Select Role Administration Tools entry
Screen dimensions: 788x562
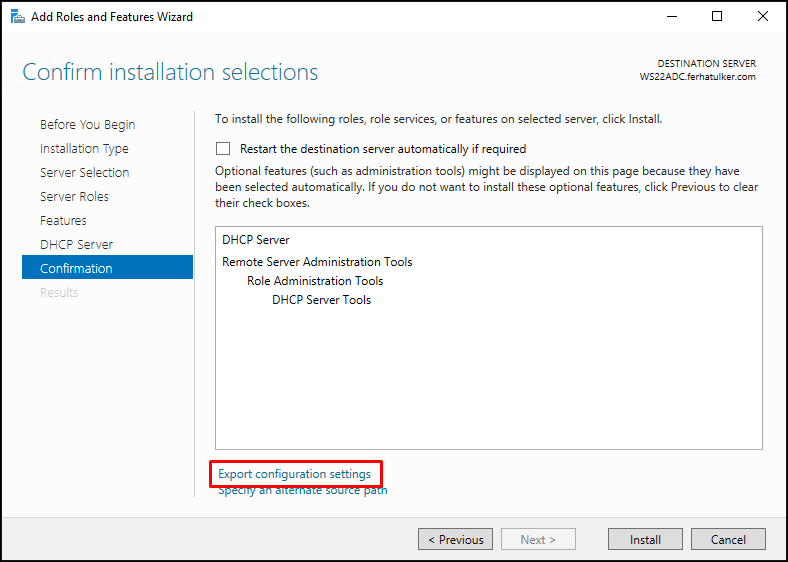[x=315, y=281]
